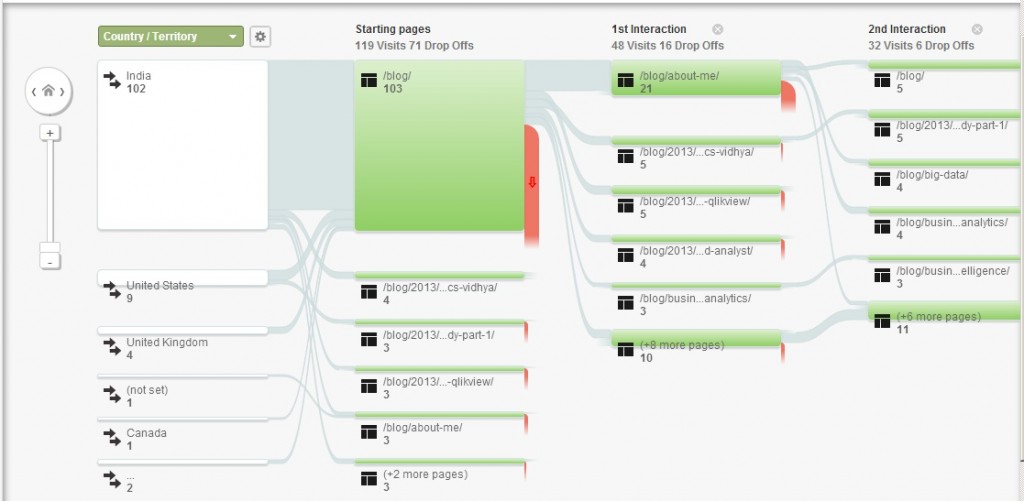1024x501 pixels.
Task: Expand (+2 more pages) in Starting pages
Action: pyautogui.click(x=440, y=479)
